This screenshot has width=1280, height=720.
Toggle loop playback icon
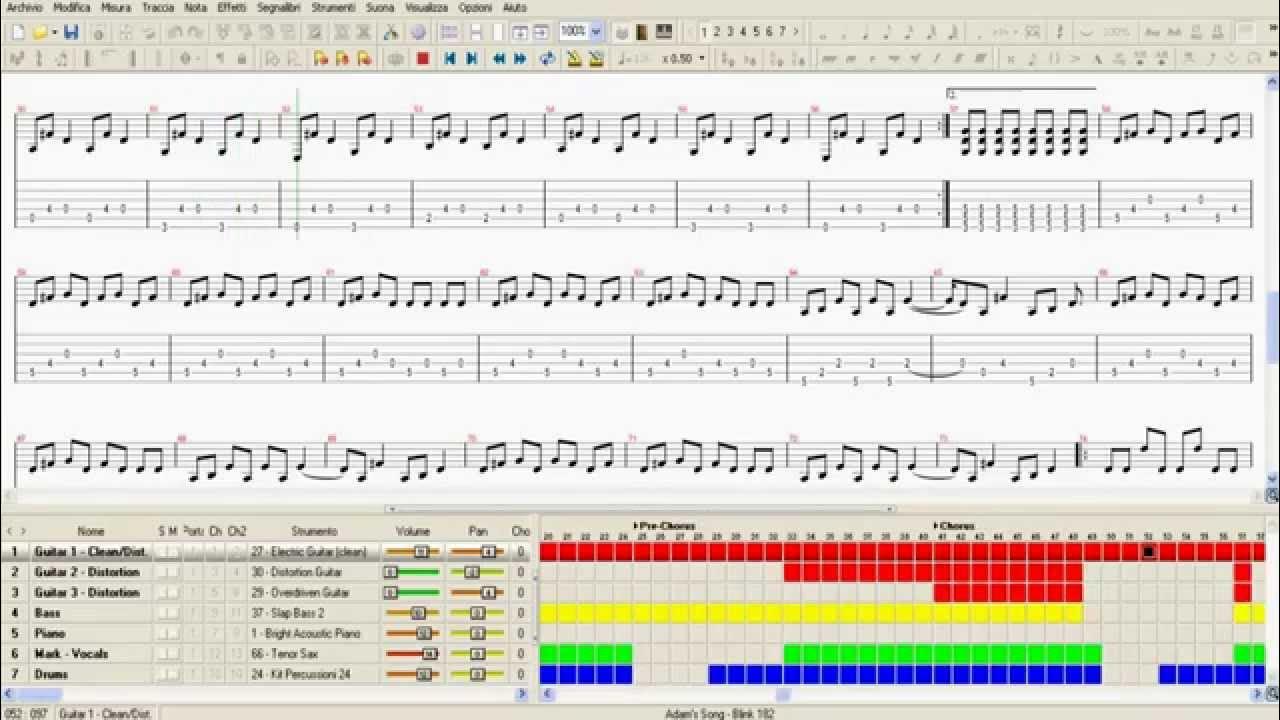click(547, 59)
